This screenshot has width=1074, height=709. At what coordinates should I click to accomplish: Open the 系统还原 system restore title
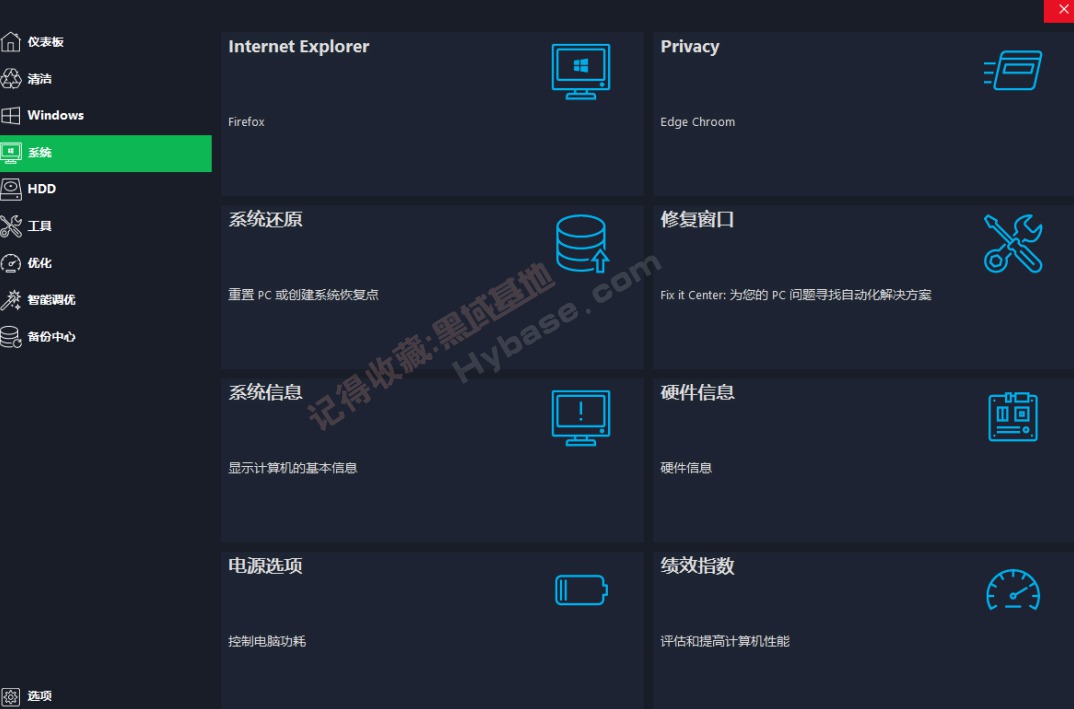click(x=265, y=219)
